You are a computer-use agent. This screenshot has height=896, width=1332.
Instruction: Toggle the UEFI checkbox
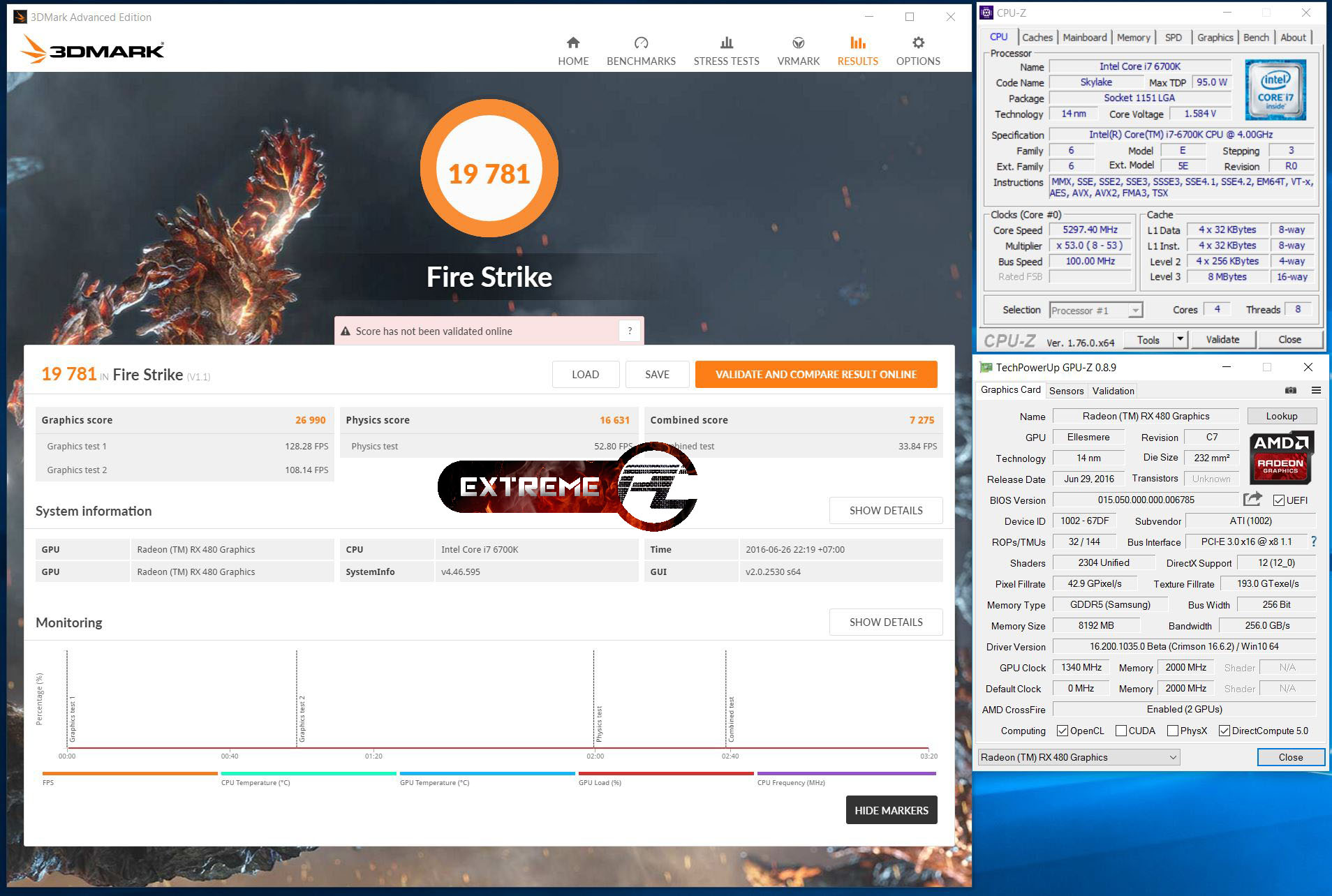coord(1278,500)
